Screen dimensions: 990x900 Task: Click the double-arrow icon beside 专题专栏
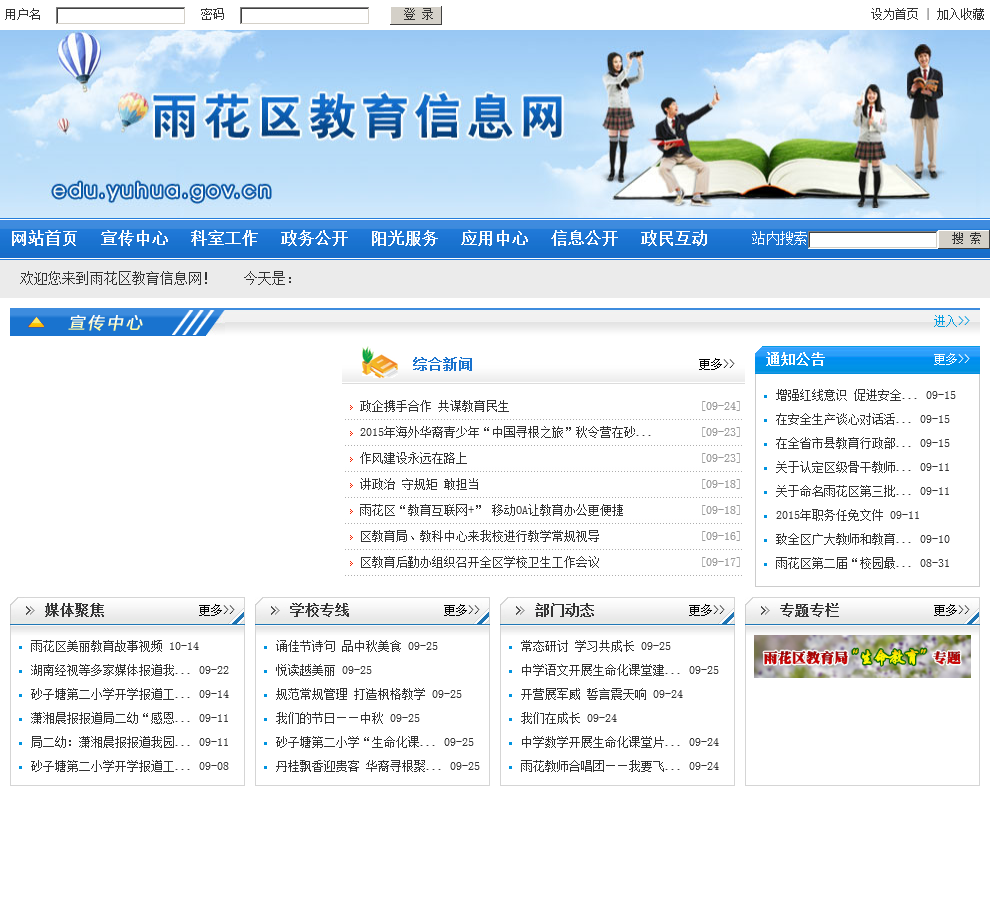click(765, 610)
